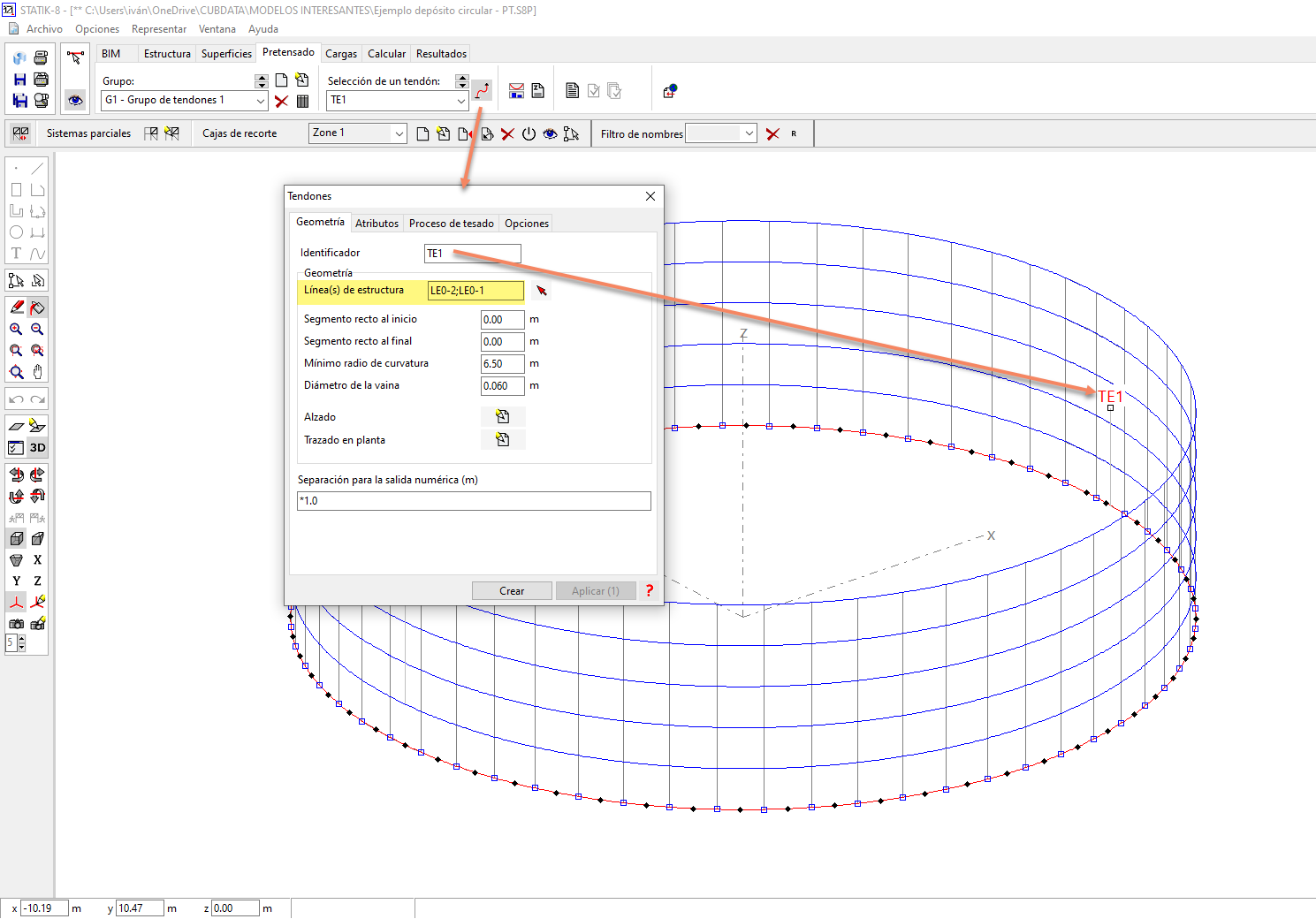Click the globe export icon in Pretensado toolbar
1316x919 pixels.
click(670, 90)
